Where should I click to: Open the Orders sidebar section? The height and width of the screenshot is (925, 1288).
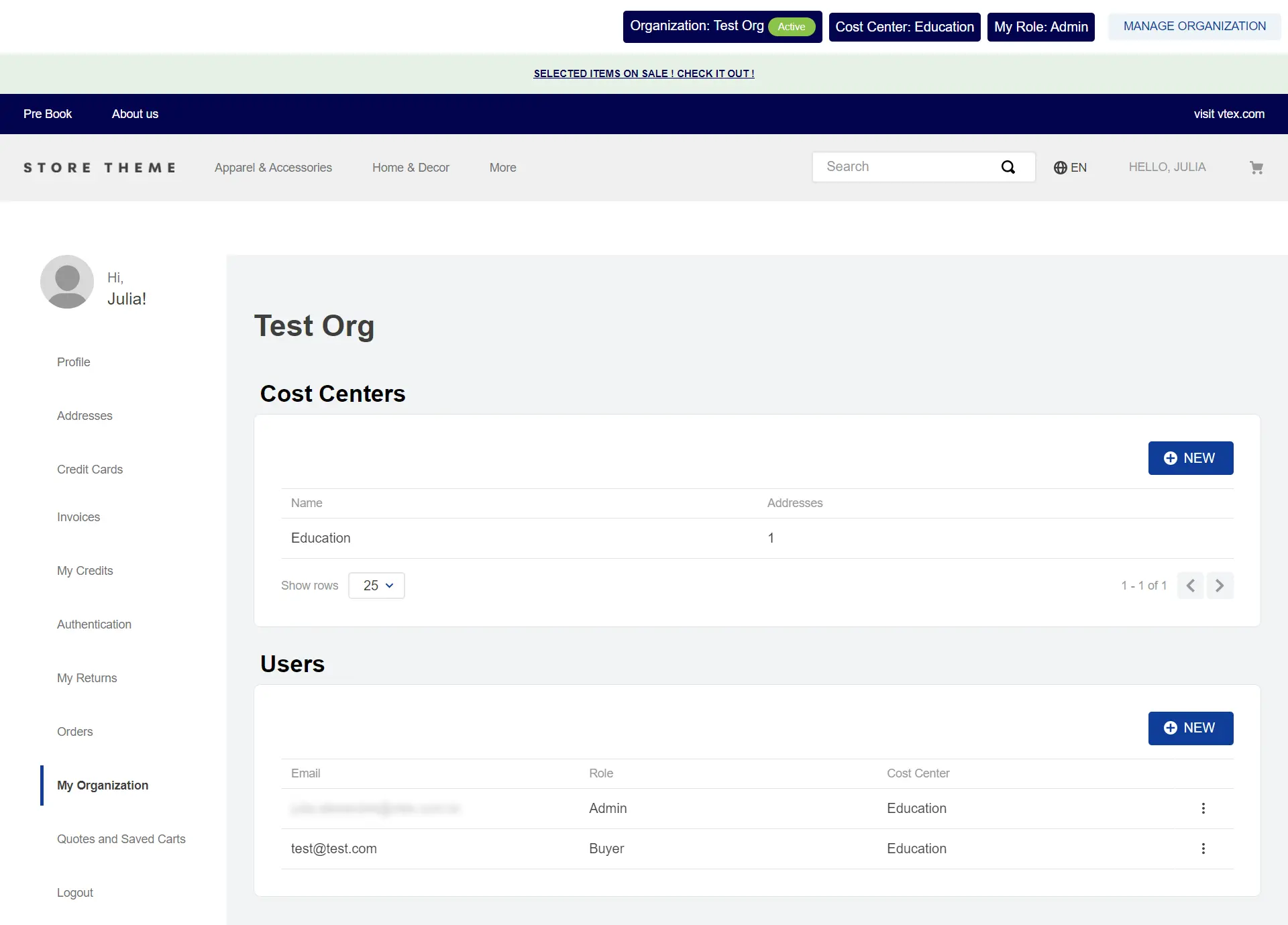pyautogui.click(x=74, y=732)
